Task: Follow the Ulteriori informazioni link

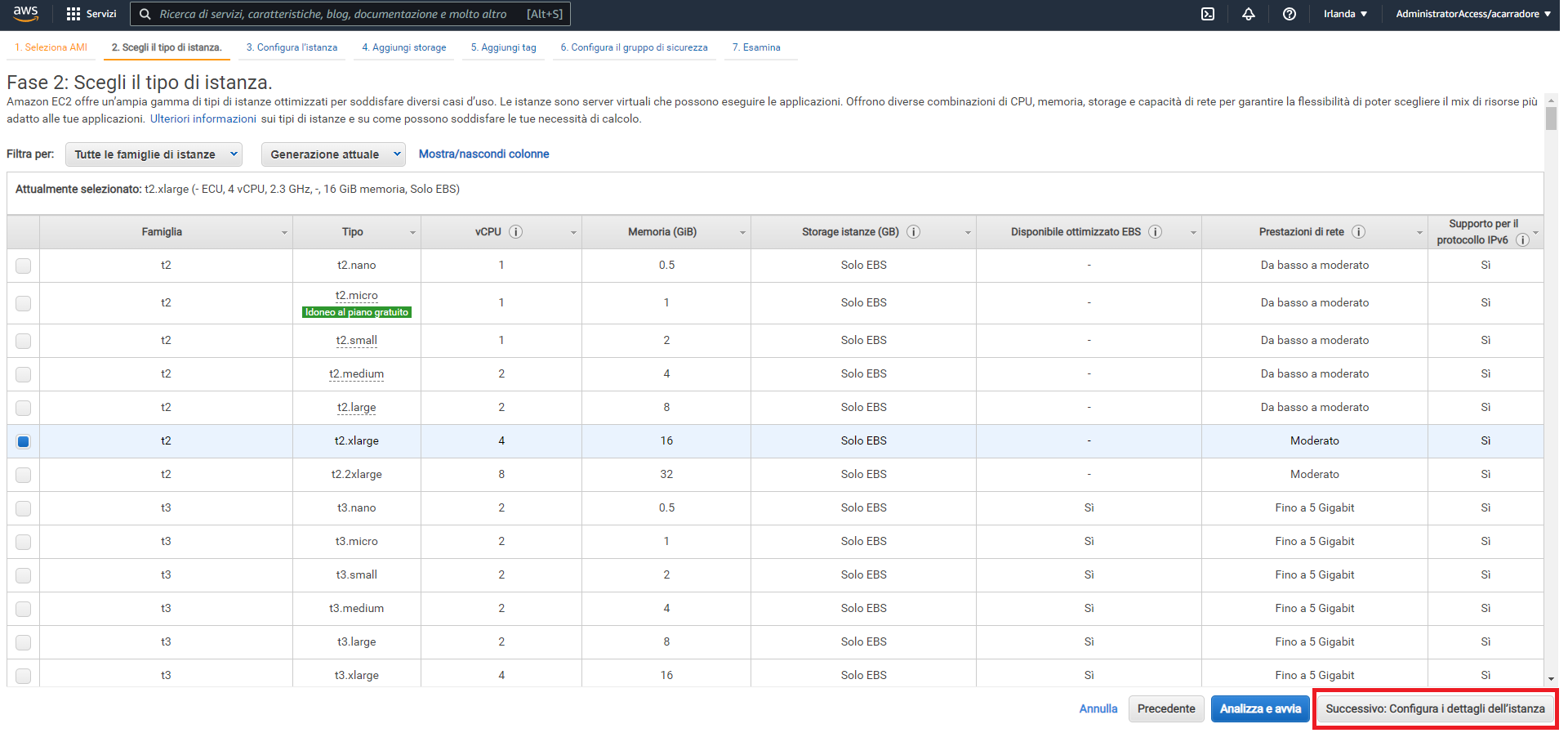Action: [x=203, y=118]
